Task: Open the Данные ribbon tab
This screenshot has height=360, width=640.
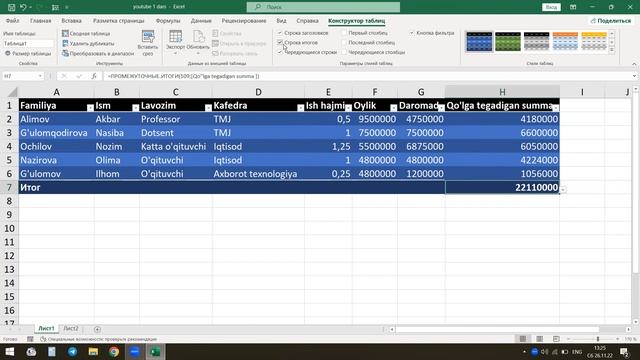Action: pos(201,21)
